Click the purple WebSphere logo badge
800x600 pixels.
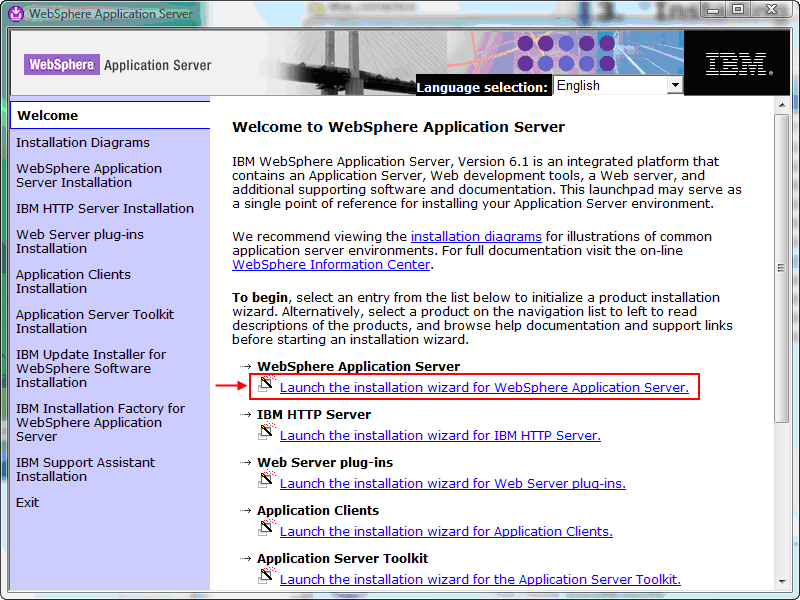coord(62,65)
